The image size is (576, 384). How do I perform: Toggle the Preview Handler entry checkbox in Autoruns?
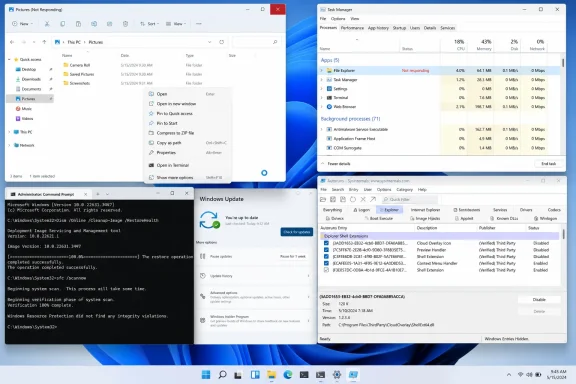(326, 250)
